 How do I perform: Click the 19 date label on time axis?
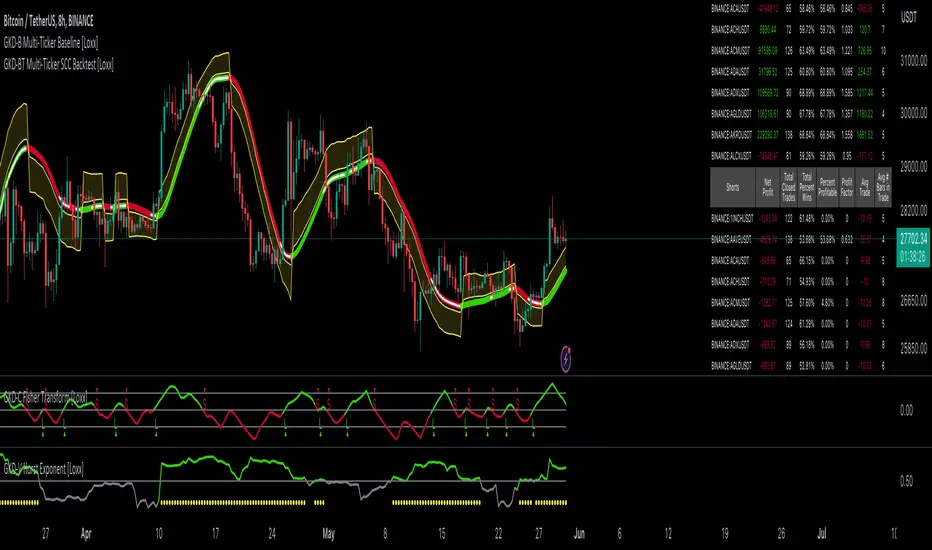(725, 534)
